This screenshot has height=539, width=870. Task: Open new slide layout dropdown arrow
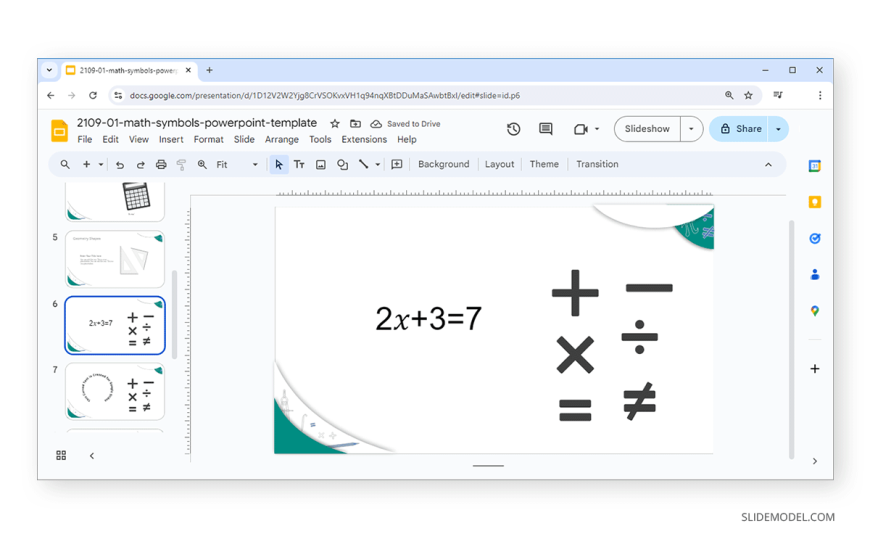100,164
